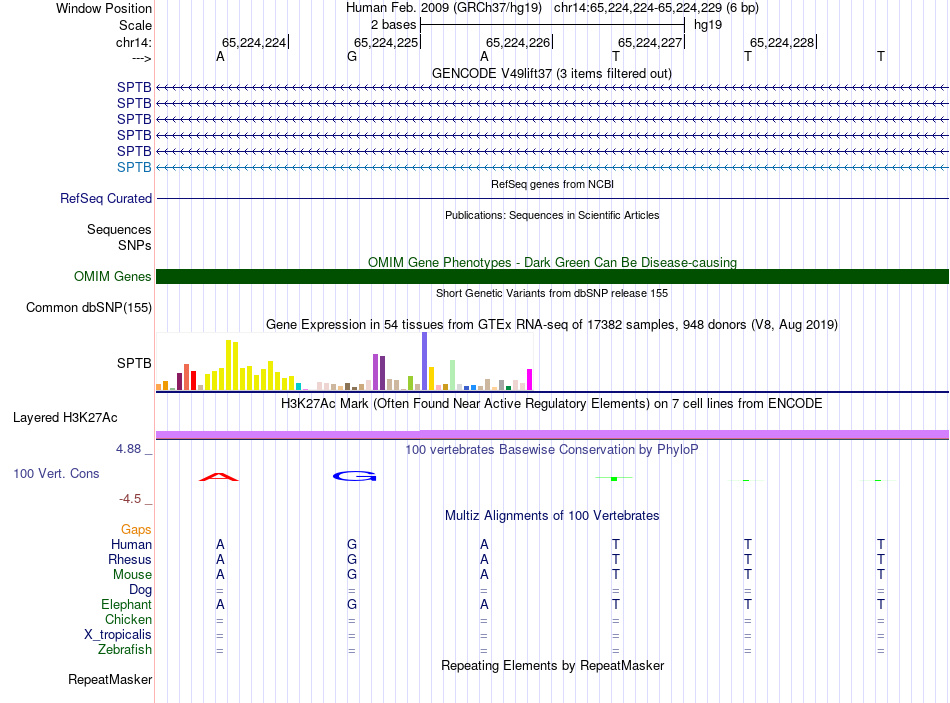
Task: Click the black SPTB label beside the GTEx chart
Action: tap(134, 363)
